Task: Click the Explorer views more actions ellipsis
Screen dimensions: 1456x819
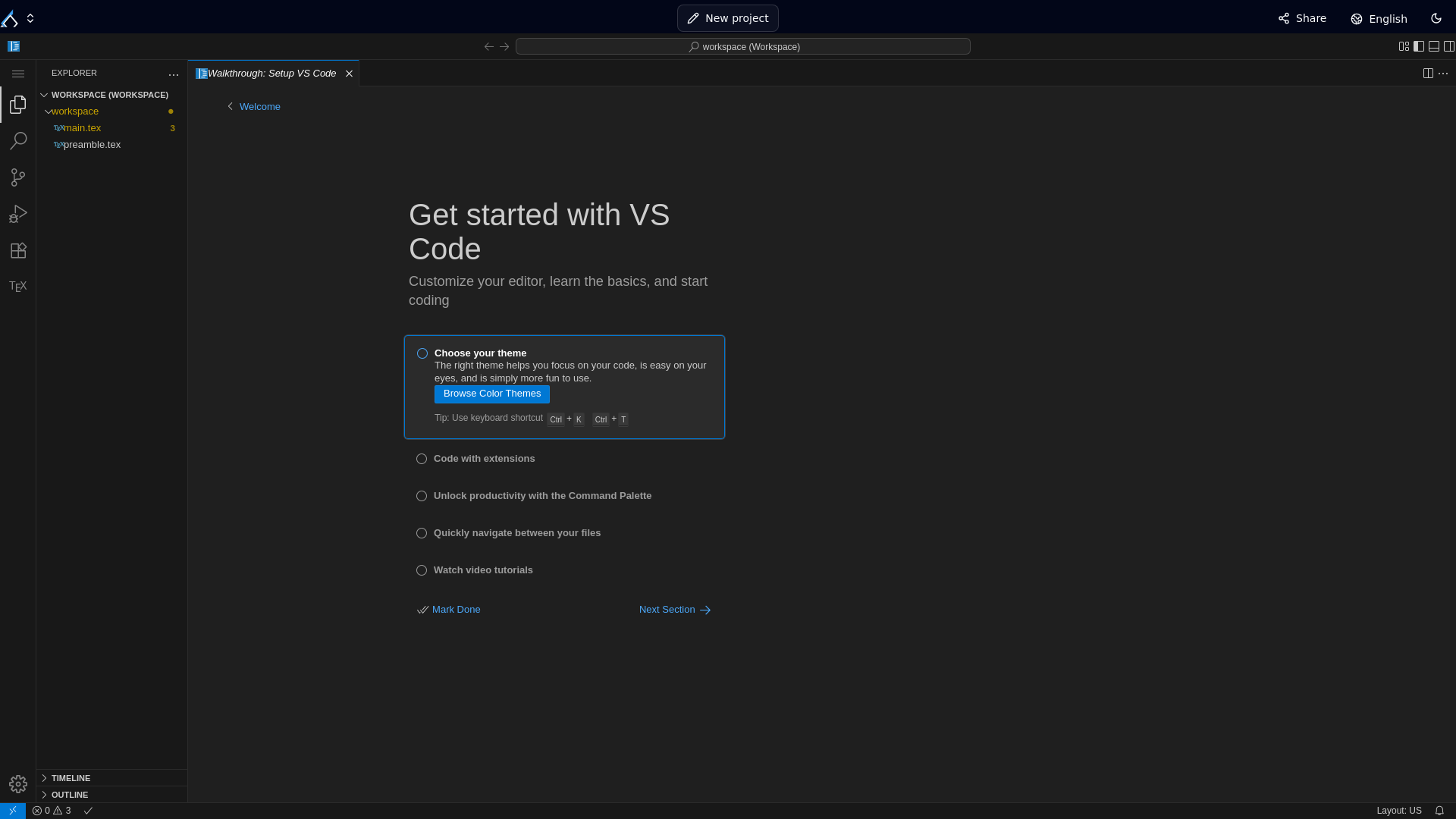Action: tap(174, 74)
